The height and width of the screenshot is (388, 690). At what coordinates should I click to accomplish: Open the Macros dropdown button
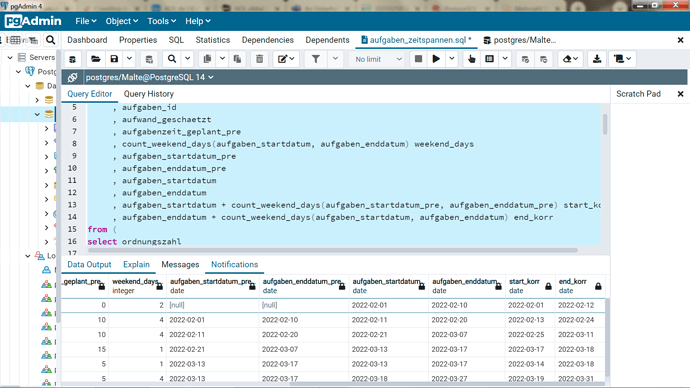[x=622, y=59]
